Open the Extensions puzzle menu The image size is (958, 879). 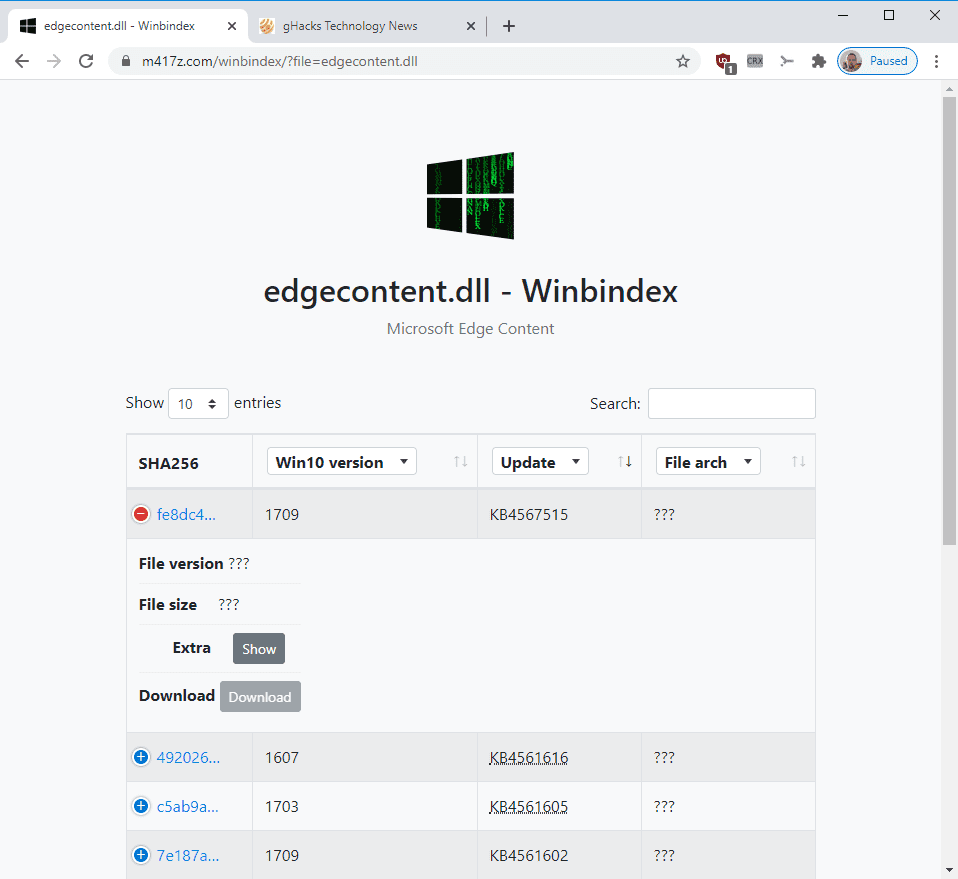tap(819, 61)
